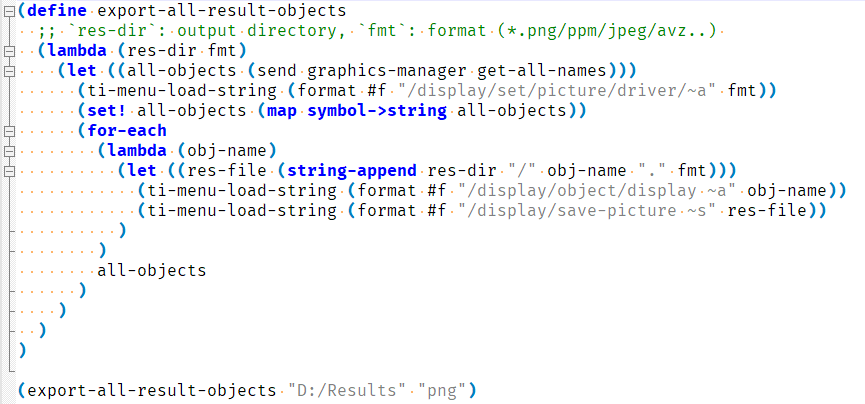The image size is (865, 404).
Task: Click 'get-all-names' text
Action: pyautogui.click(x=544, y=71)
